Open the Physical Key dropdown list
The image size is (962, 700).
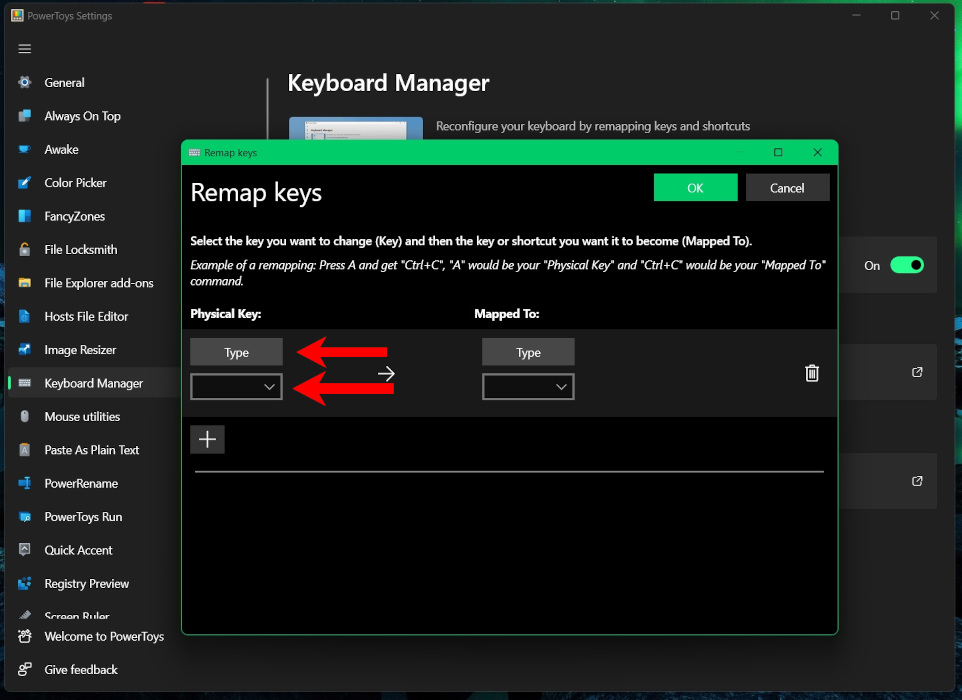pyautogui.click(x=236, y=386)
